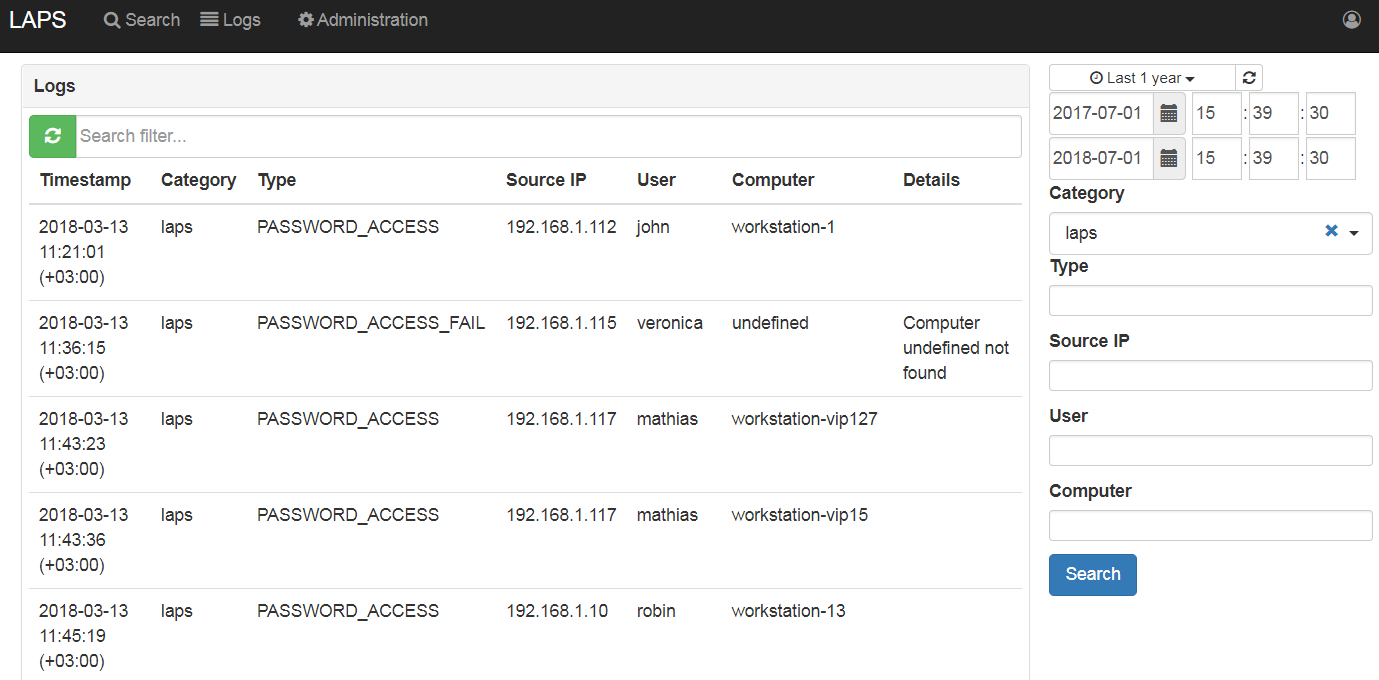
Task: Click the user account icon
Action: (1352, 19)
